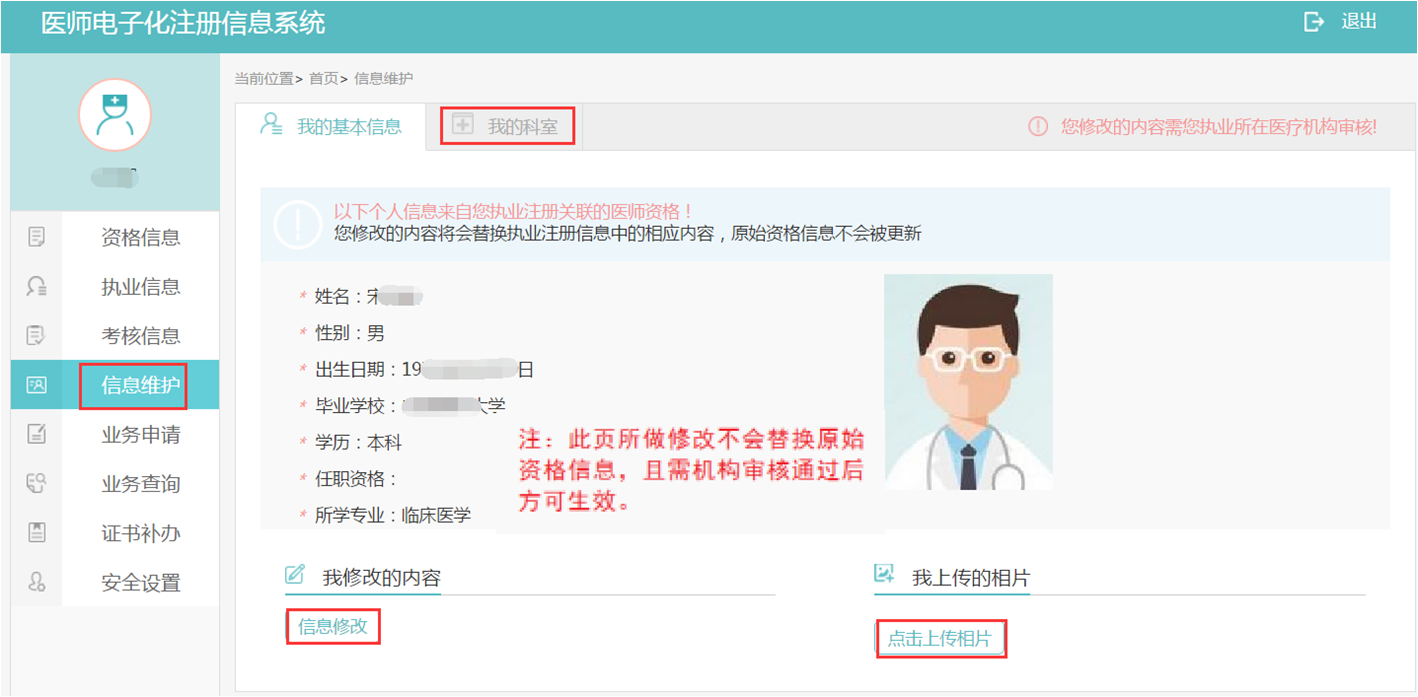
Task: Open the 证书补办 menu item
Action: 140,533
